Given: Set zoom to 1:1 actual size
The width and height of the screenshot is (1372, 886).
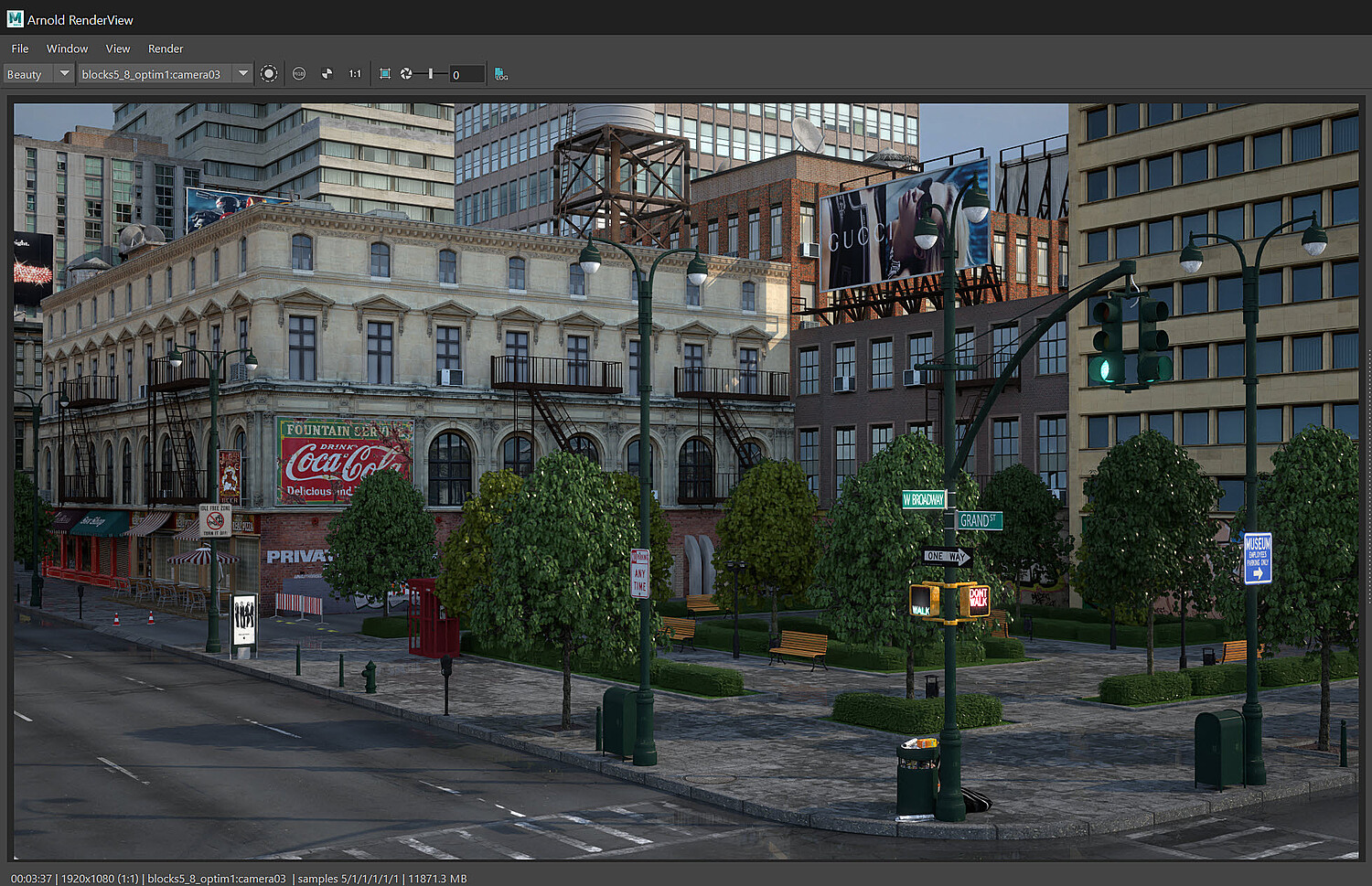Looking at the screenshot, I should [355, 74].
